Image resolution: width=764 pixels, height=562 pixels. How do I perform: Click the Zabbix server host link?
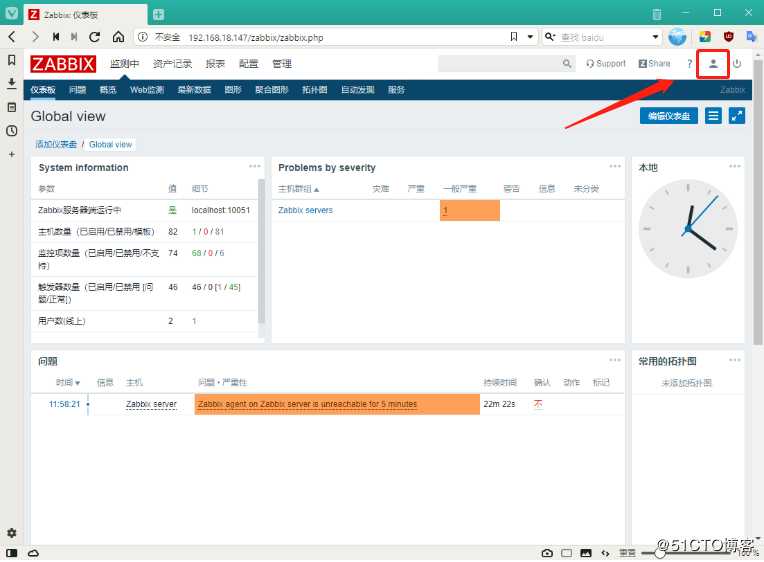pos(151,405)
